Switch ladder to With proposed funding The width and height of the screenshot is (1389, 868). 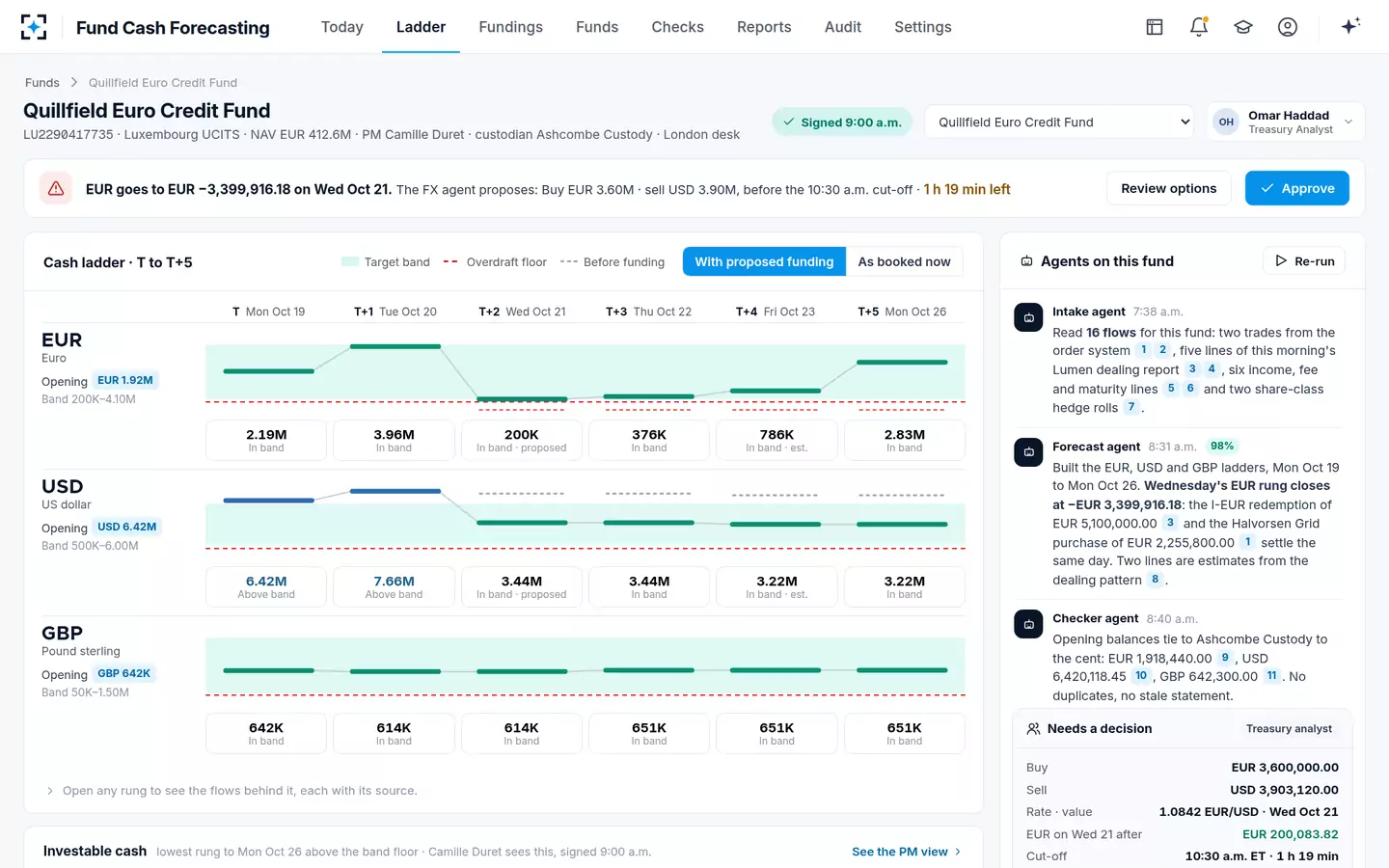pyautogui.click(x=764, y=261)
